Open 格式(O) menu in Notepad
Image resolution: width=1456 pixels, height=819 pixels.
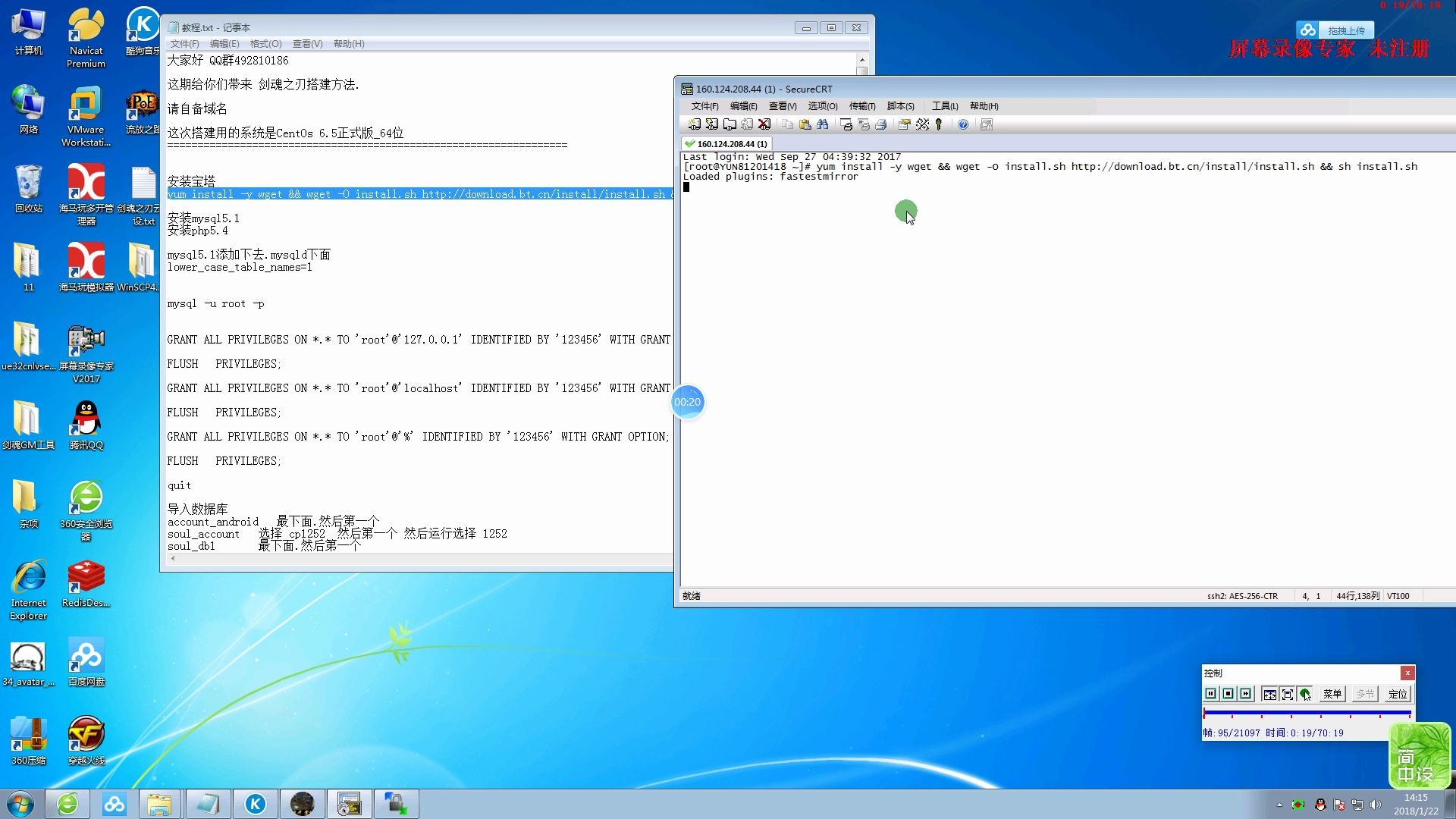coord(265,44)
